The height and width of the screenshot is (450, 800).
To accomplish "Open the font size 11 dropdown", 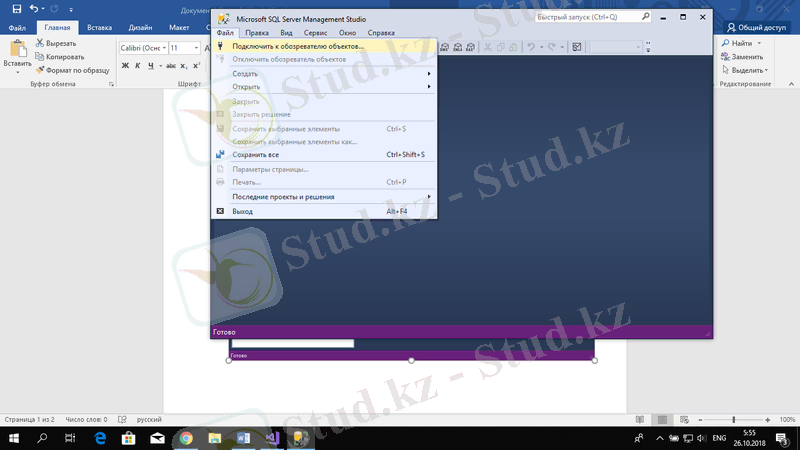I will [x=196, y=48].
